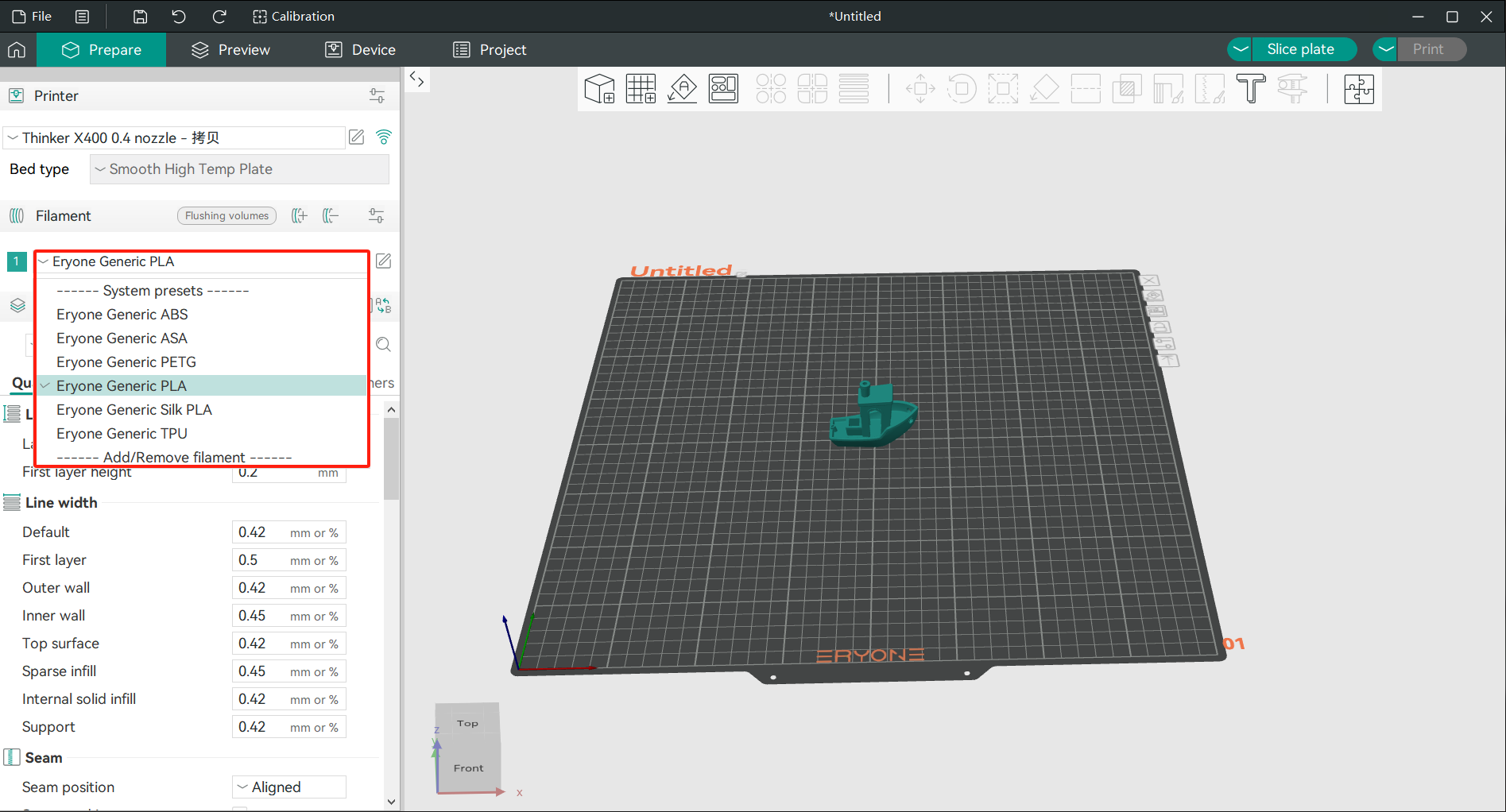Click the Support line width field
1506x812 pixels.
point(289,727)
